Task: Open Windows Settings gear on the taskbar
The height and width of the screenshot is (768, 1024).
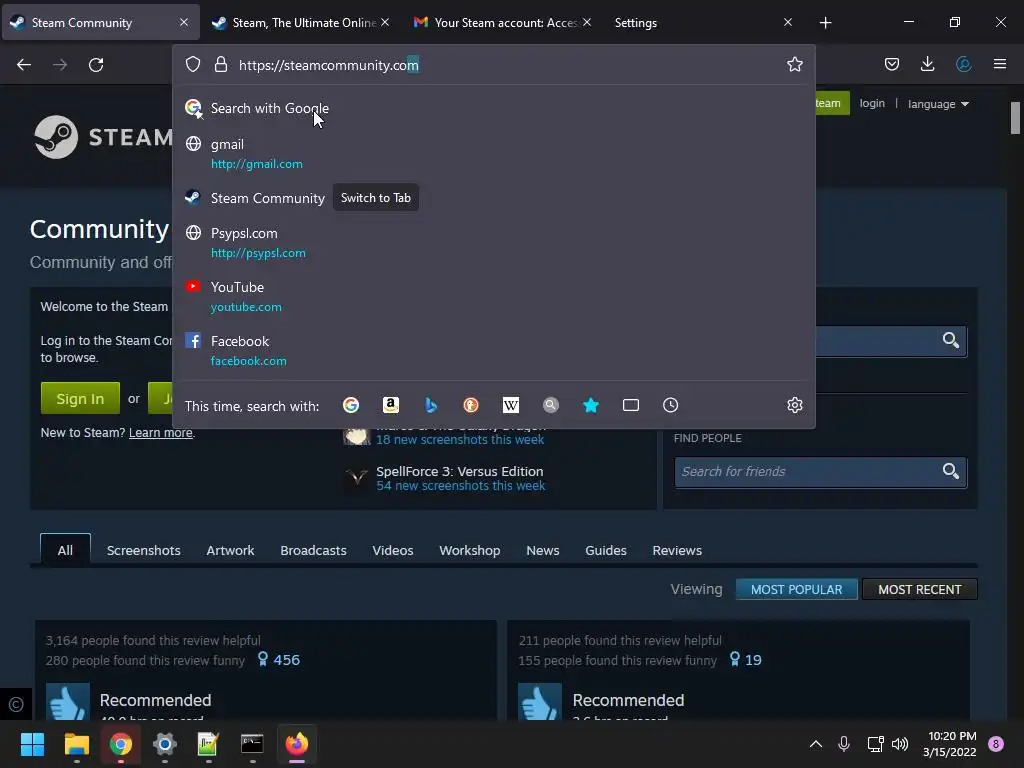Action: tap(165, 744)
